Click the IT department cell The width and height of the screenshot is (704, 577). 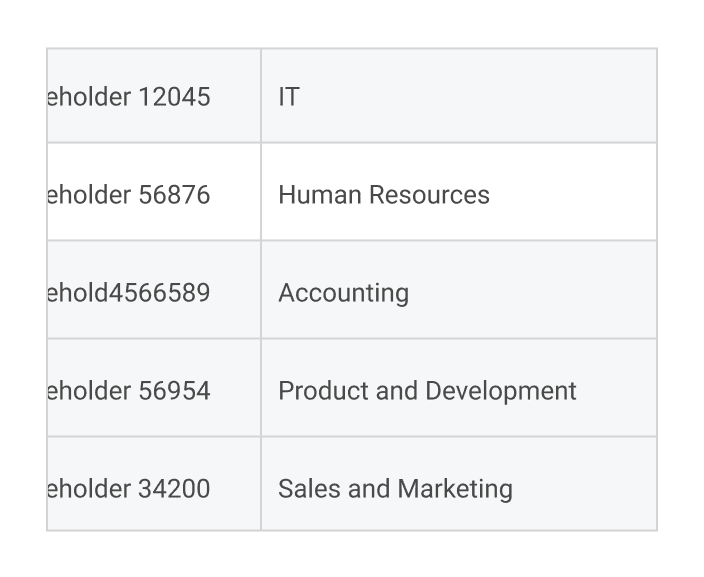coord(458,96)
